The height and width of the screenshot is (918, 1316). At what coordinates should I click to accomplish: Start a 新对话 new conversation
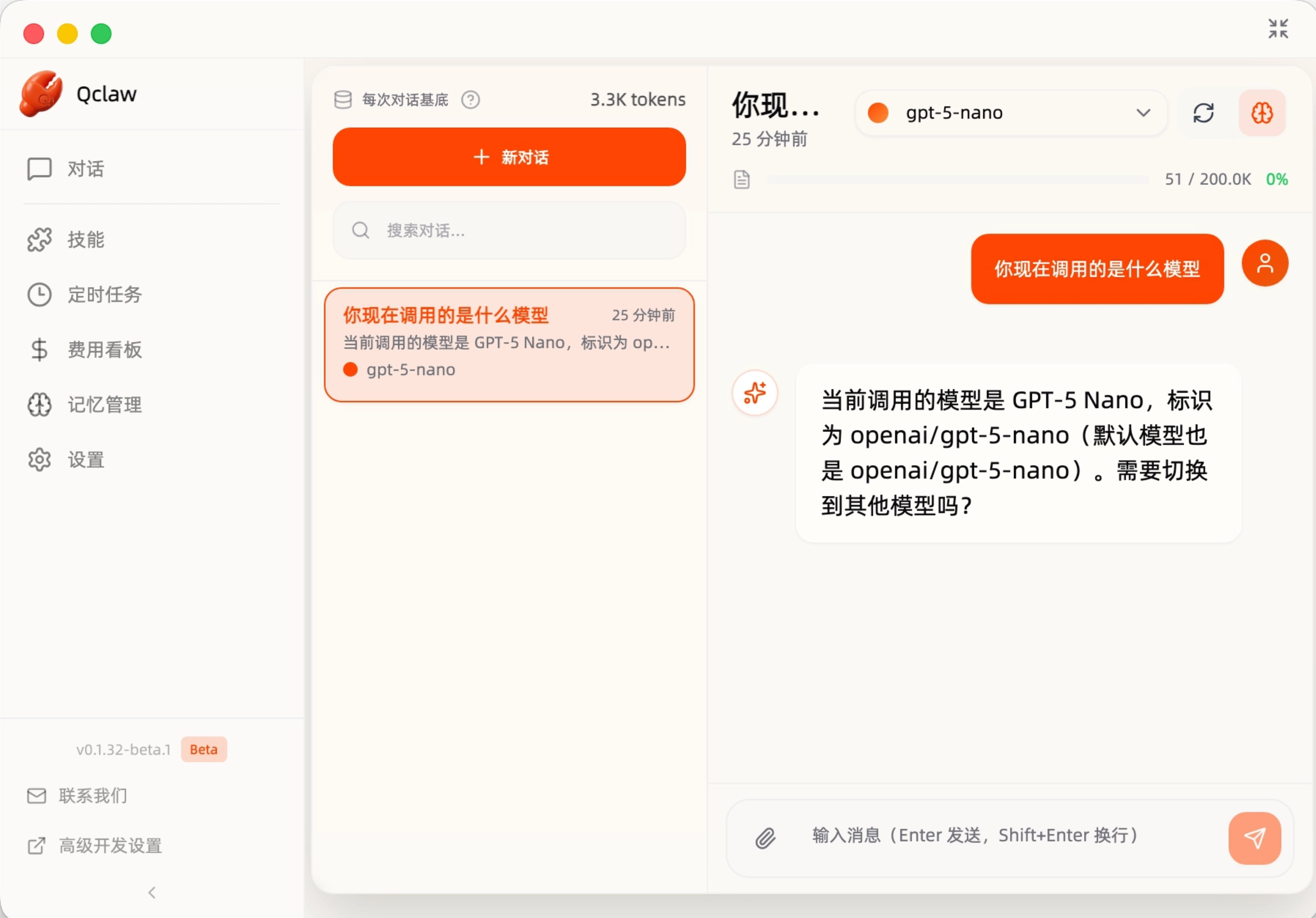tap(509, 157)
